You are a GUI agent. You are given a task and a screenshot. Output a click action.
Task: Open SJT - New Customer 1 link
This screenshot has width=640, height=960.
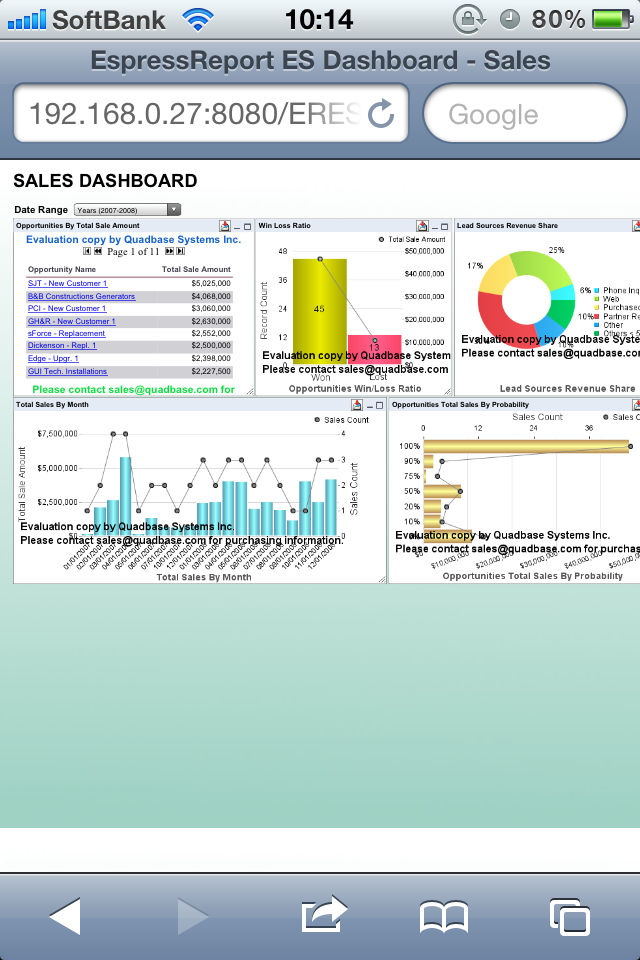[67, 283]
